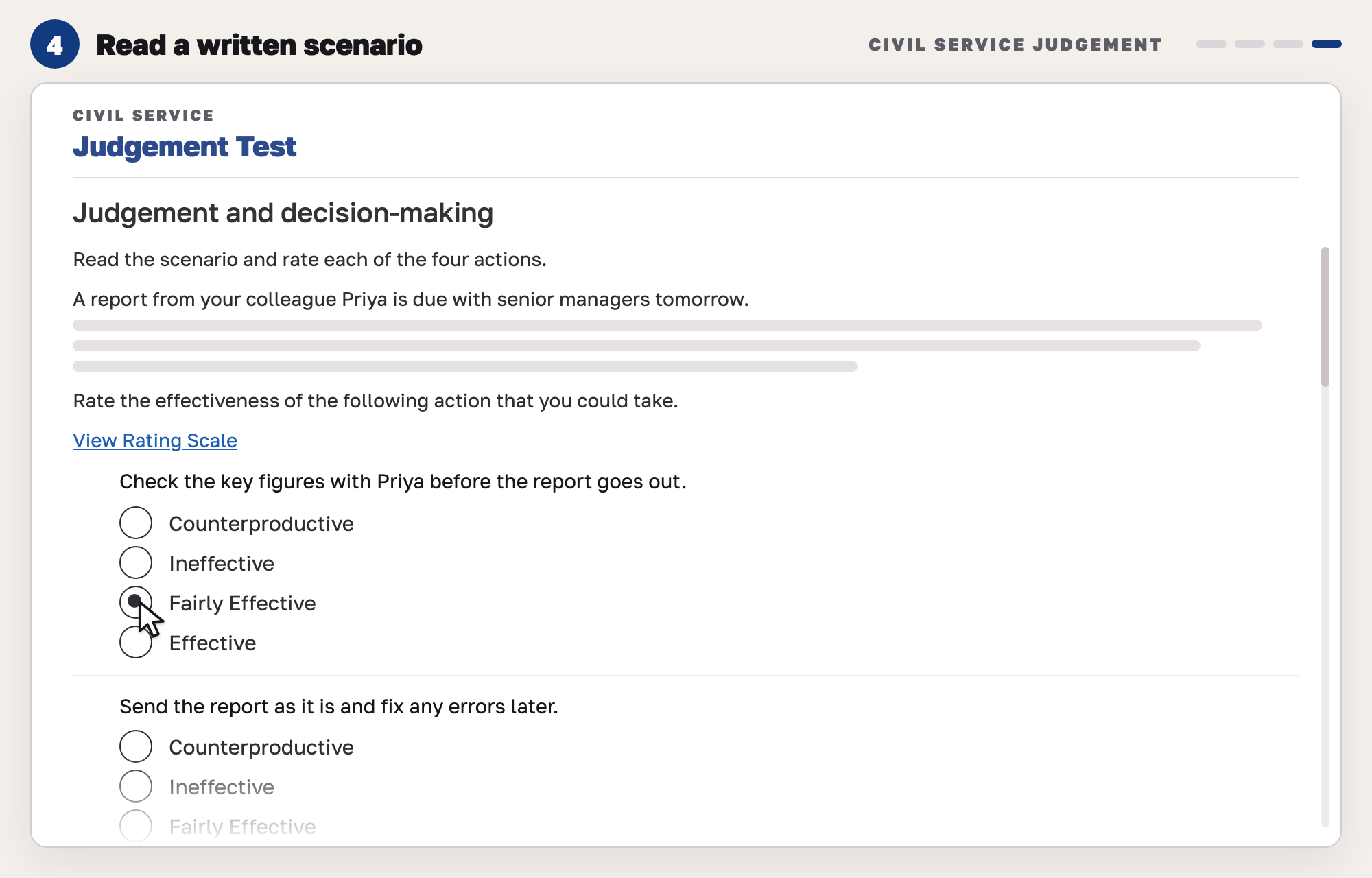Select Ineffective for checking figures with Priya
Viewport: 1372px width, 878px height.
pos(136,563)
